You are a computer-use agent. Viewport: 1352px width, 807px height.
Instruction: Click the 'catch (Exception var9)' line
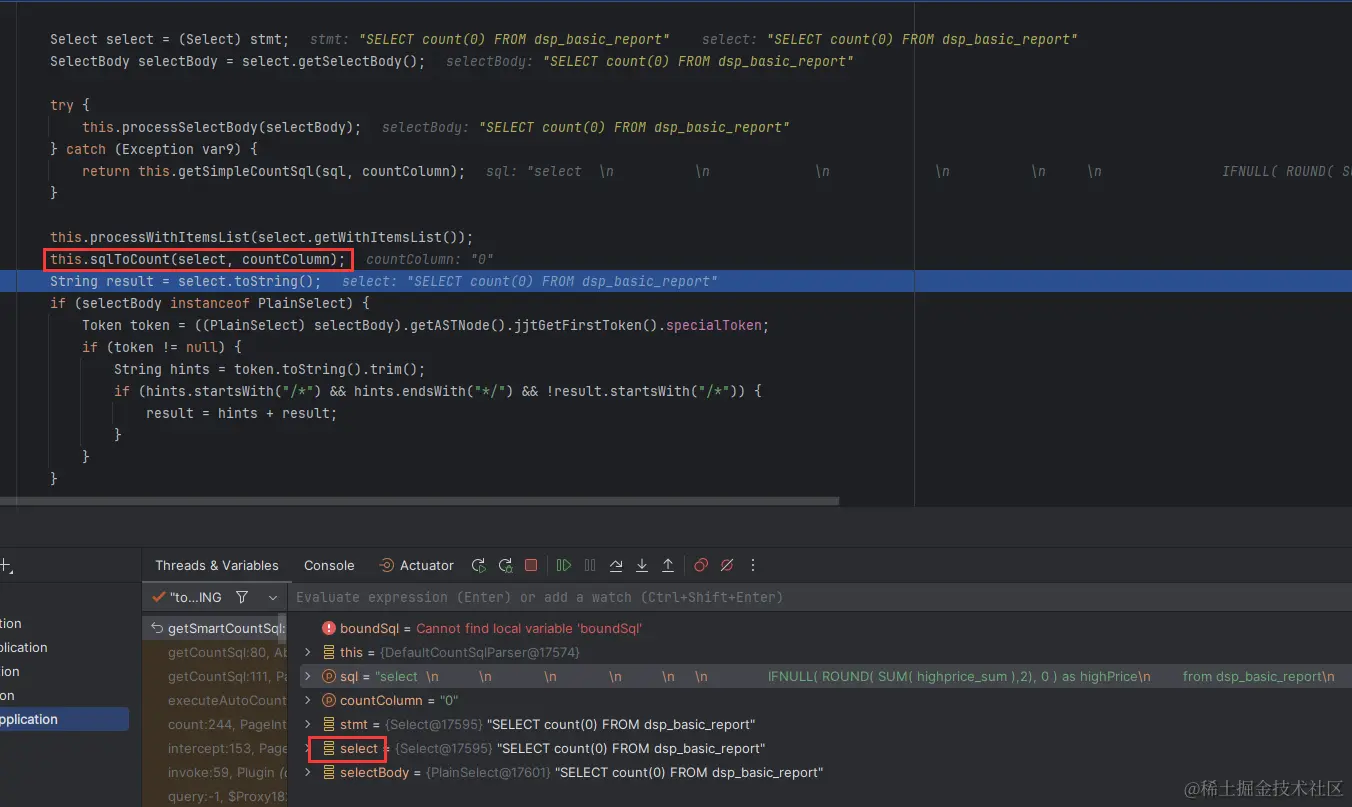coord(154,150)
